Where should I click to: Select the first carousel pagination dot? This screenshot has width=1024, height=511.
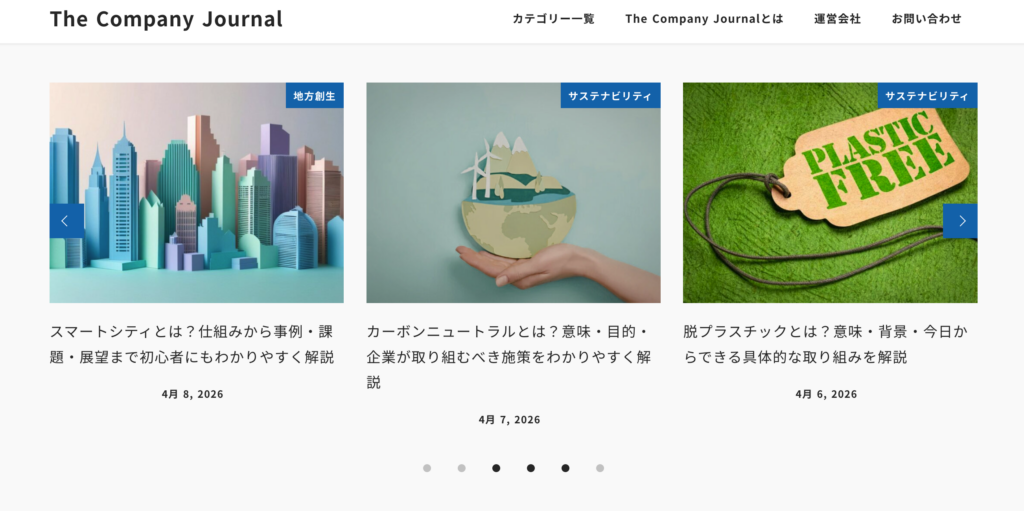point(427,468)
